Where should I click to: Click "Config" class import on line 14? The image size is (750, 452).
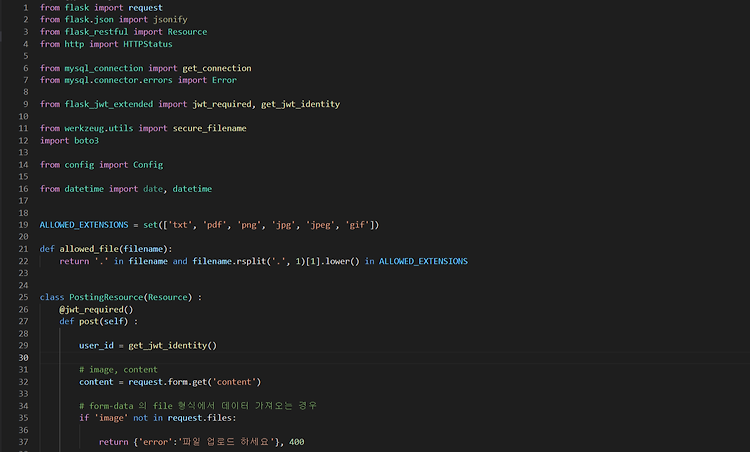pos(148,165)
